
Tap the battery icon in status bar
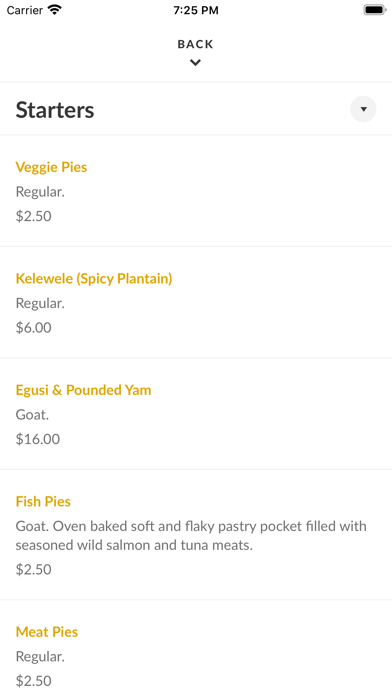(375, 10)
